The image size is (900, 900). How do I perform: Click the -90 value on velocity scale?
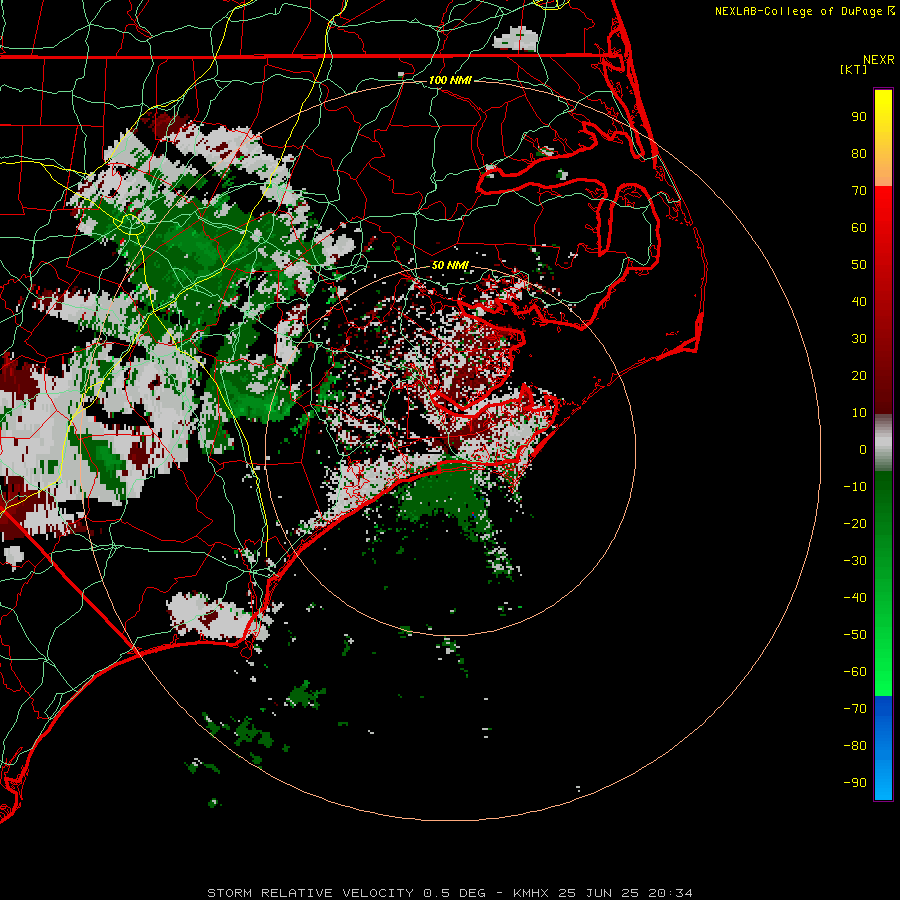(x=855, y=783)
